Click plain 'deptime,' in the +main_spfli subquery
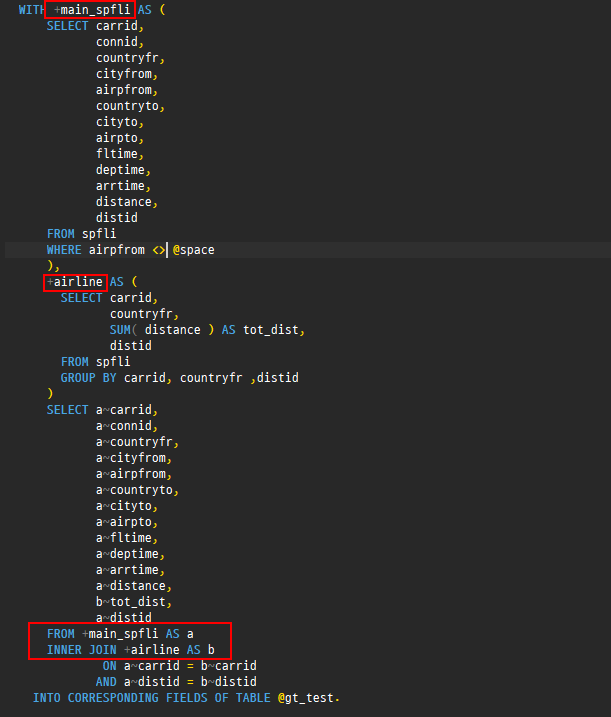The width and height of the screenshot is (611, 717). (x=123, y=170)
